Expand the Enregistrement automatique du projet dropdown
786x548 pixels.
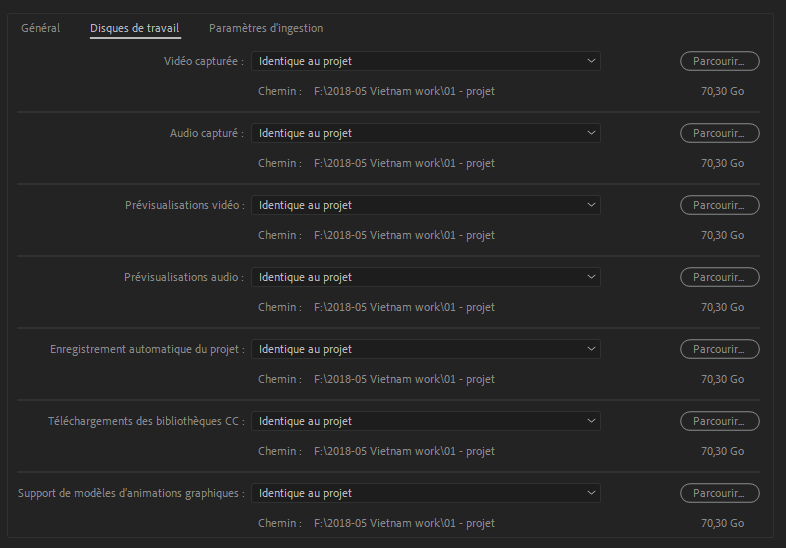tap(425, 349)
